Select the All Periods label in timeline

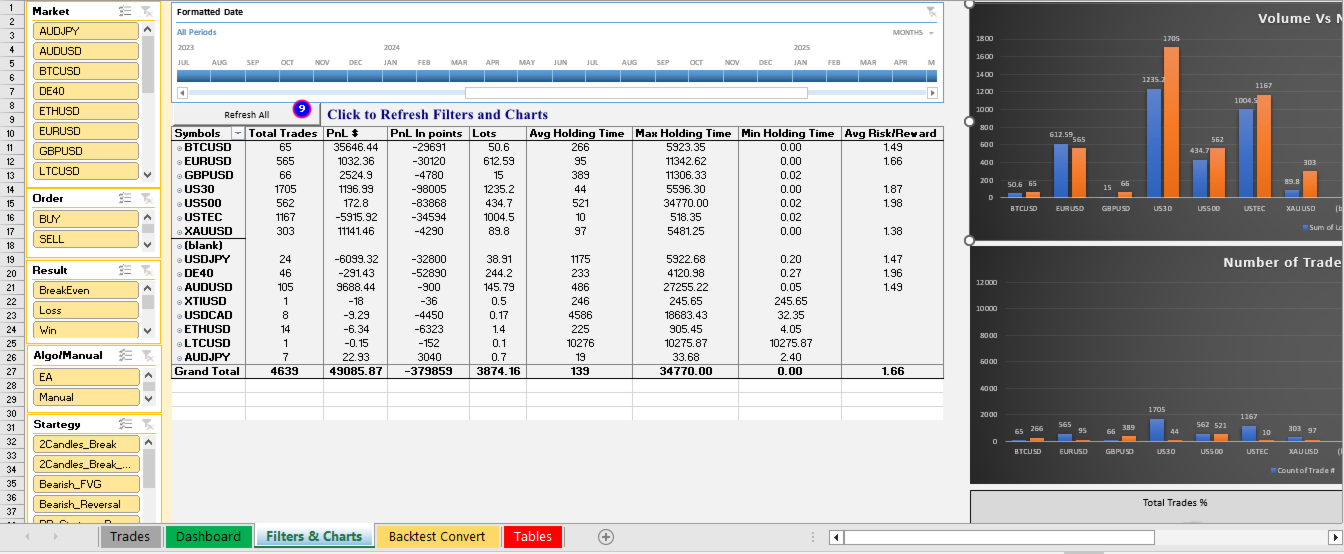pos(196,33)
